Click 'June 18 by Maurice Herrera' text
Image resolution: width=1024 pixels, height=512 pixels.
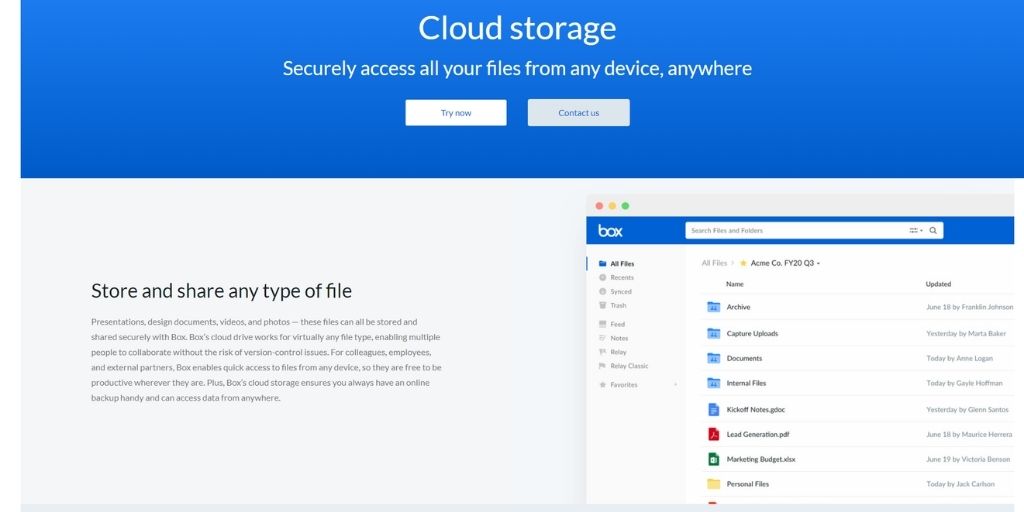click(x=968, y=434)
